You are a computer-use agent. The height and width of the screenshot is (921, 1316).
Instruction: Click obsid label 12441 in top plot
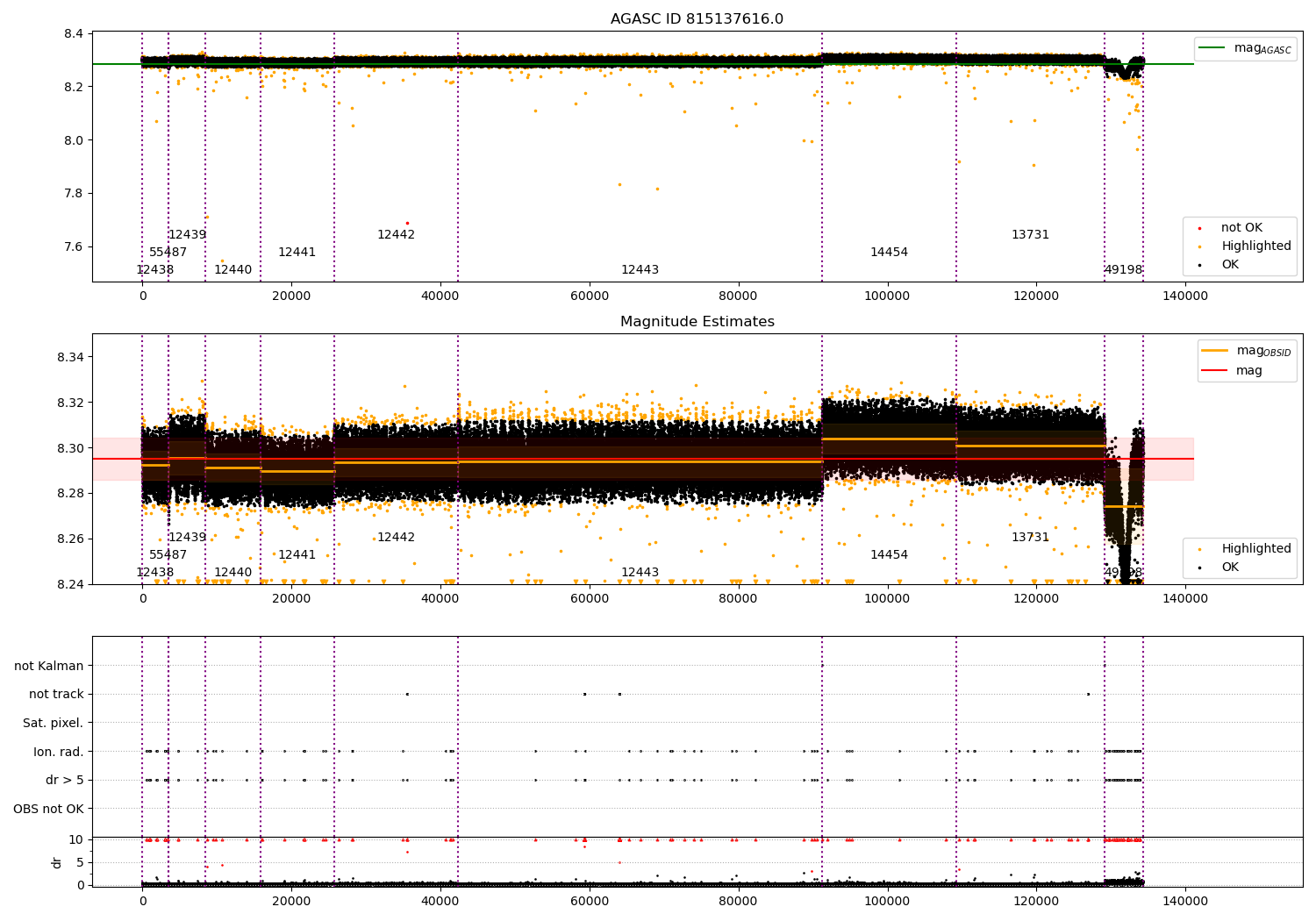coord(297,253)
